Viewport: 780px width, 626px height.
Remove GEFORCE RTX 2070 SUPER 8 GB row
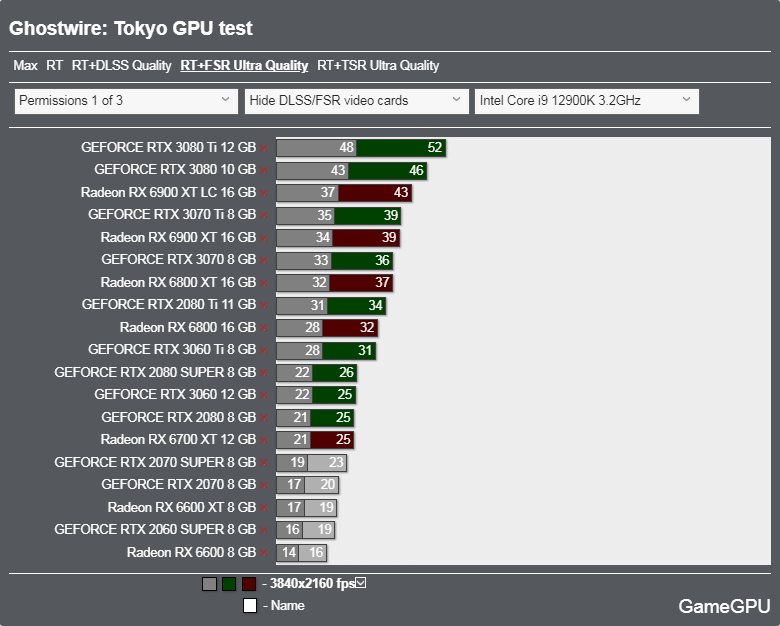pos(264,463)
